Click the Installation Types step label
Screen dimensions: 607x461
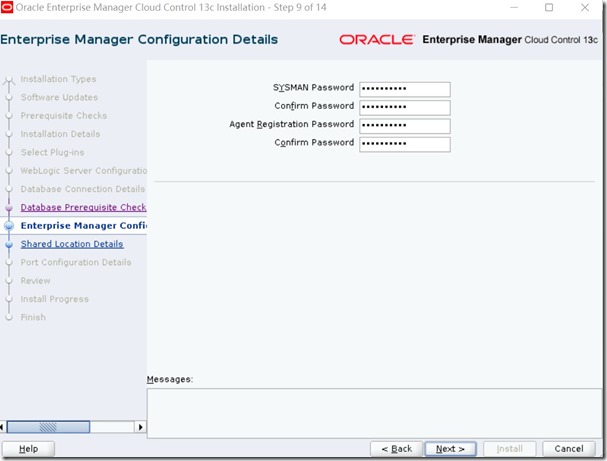58,79
